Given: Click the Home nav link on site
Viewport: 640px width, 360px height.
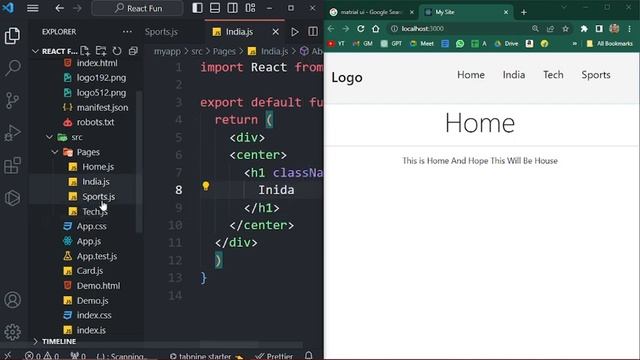Looking at the screenshot, I should tap(471, 75).
